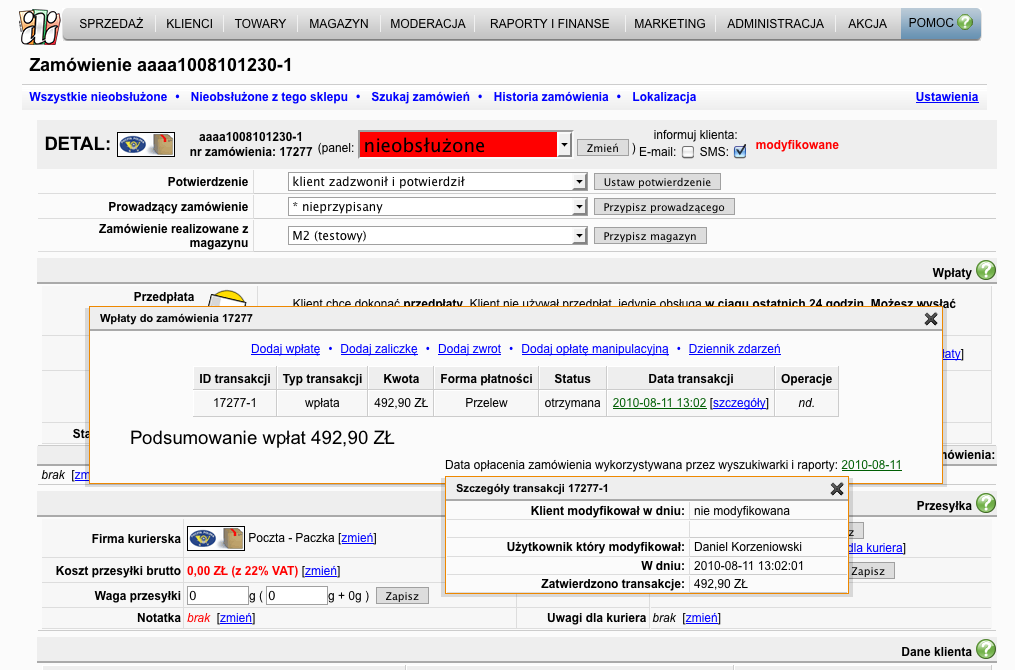Image resolution: width=1015 pixels, height=670 pixels.
Task: Open the KLIENCI menu
Action: 189,24
